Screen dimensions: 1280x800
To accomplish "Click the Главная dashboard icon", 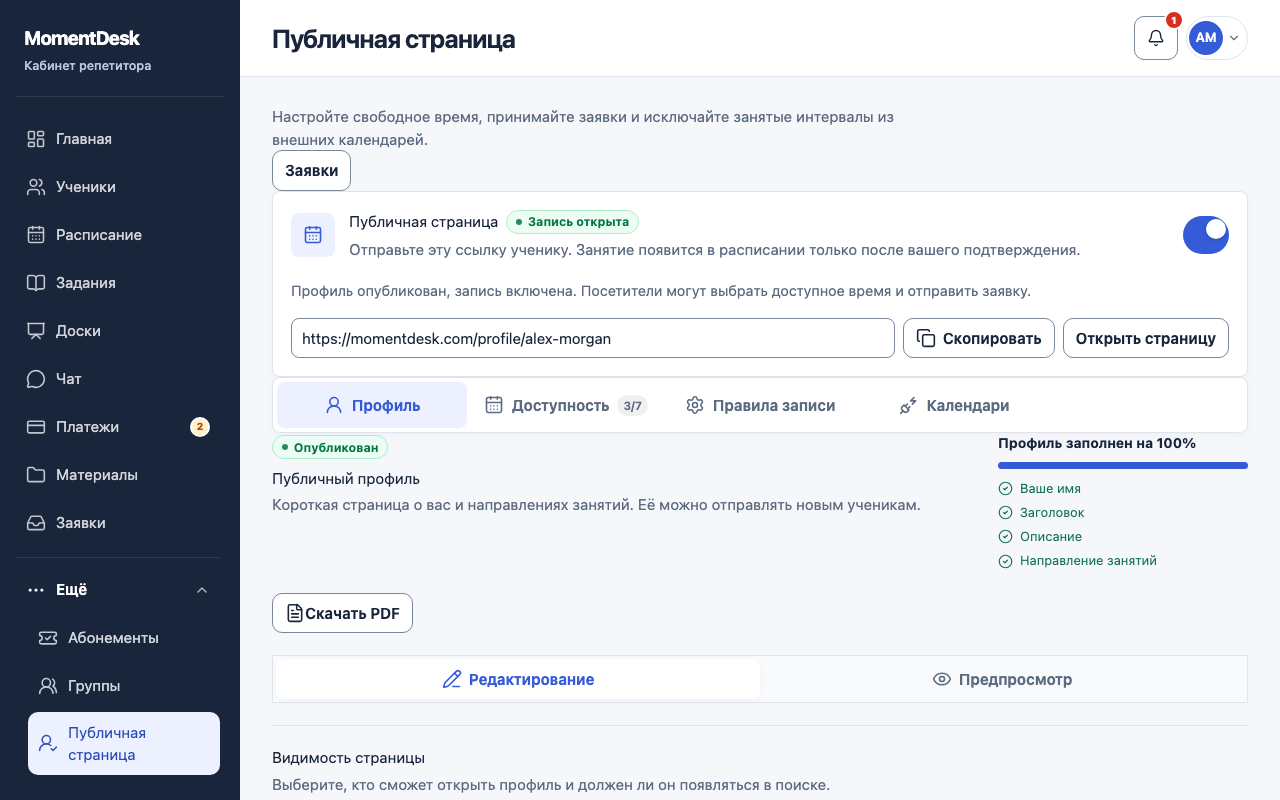I will coord(36,139).
